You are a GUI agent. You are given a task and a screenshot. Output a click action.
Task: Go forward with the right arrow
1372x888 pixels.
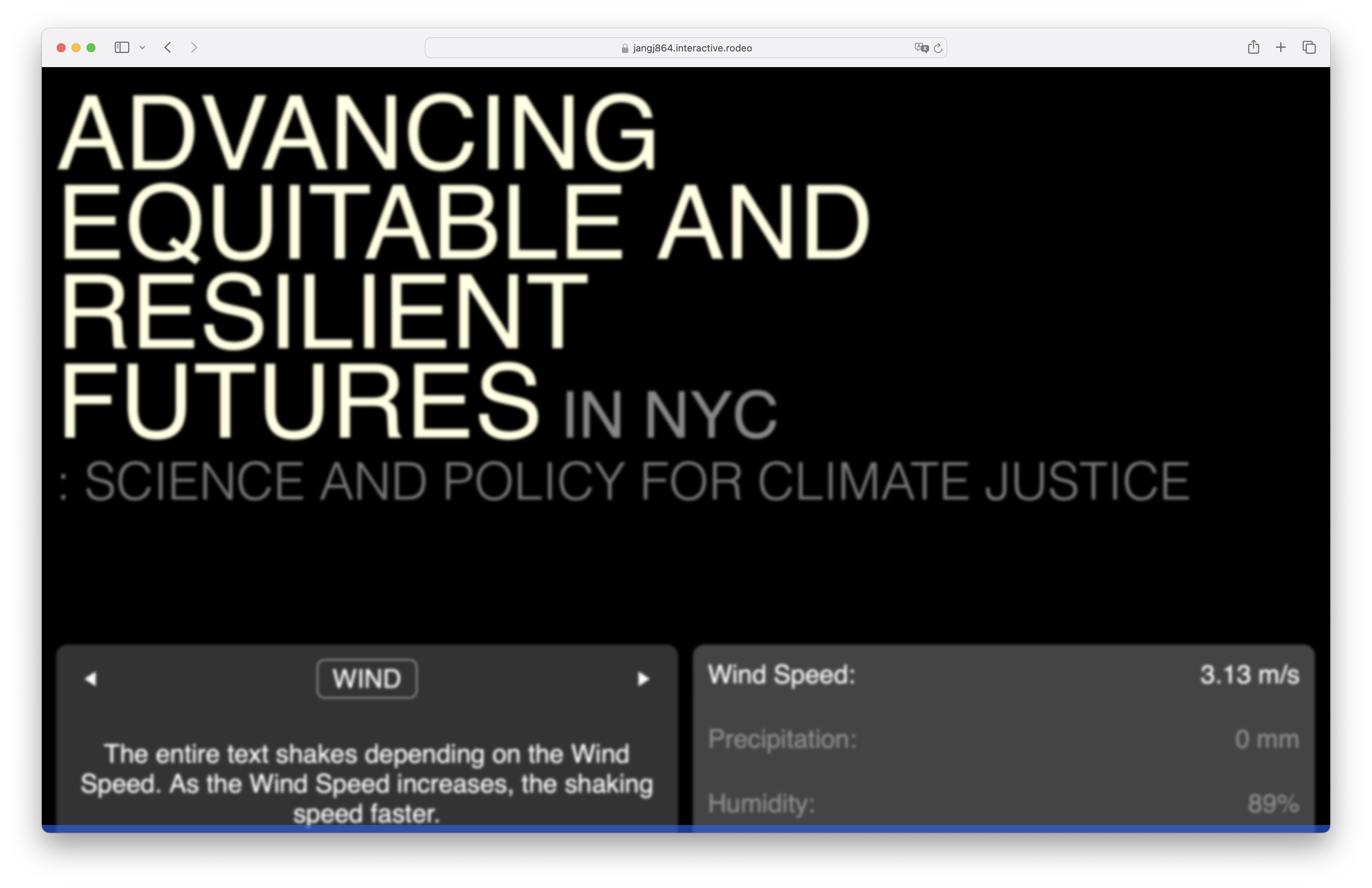point(194,48)
